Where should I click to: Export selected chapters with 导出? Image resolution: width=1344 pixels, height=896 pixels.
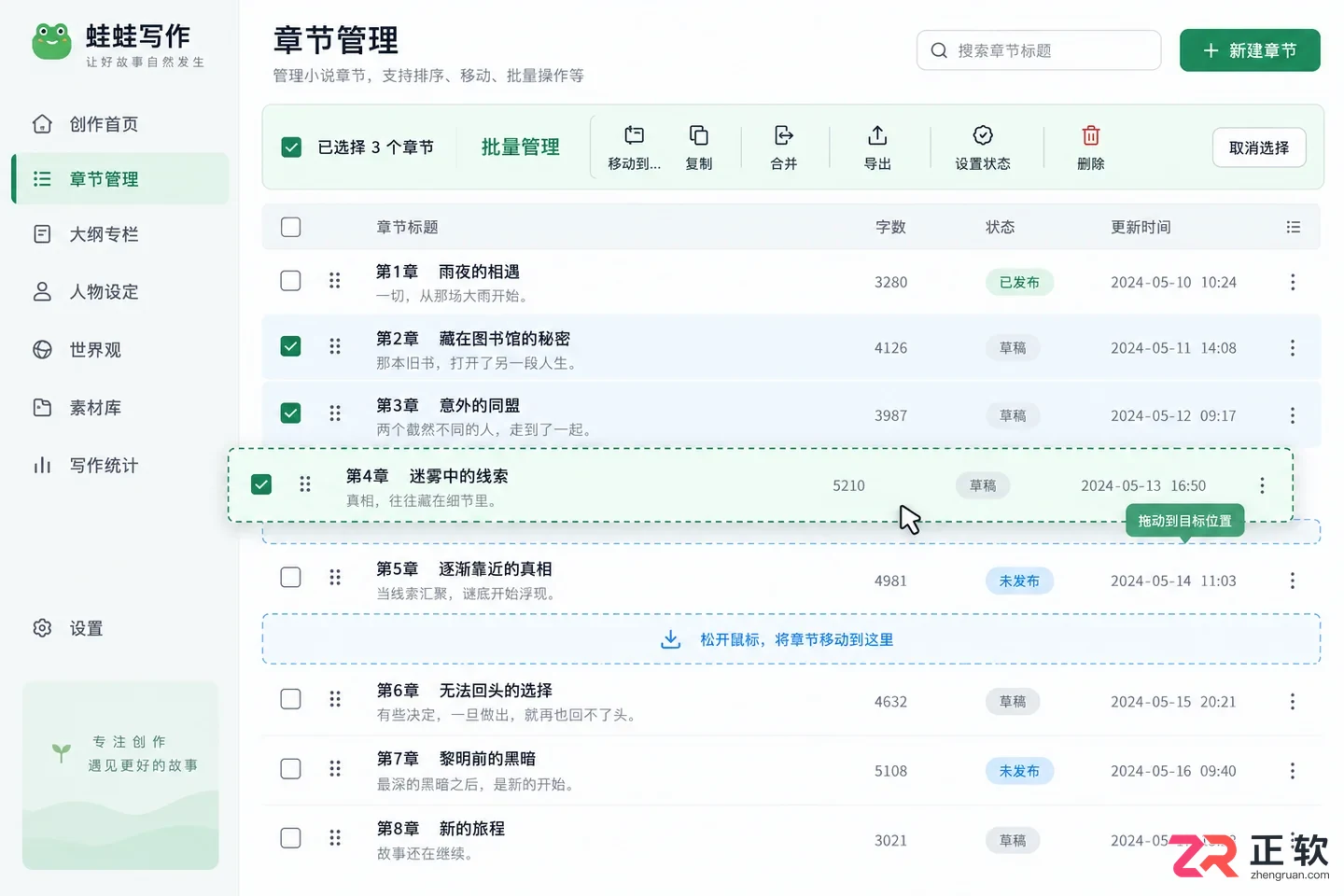877,147
